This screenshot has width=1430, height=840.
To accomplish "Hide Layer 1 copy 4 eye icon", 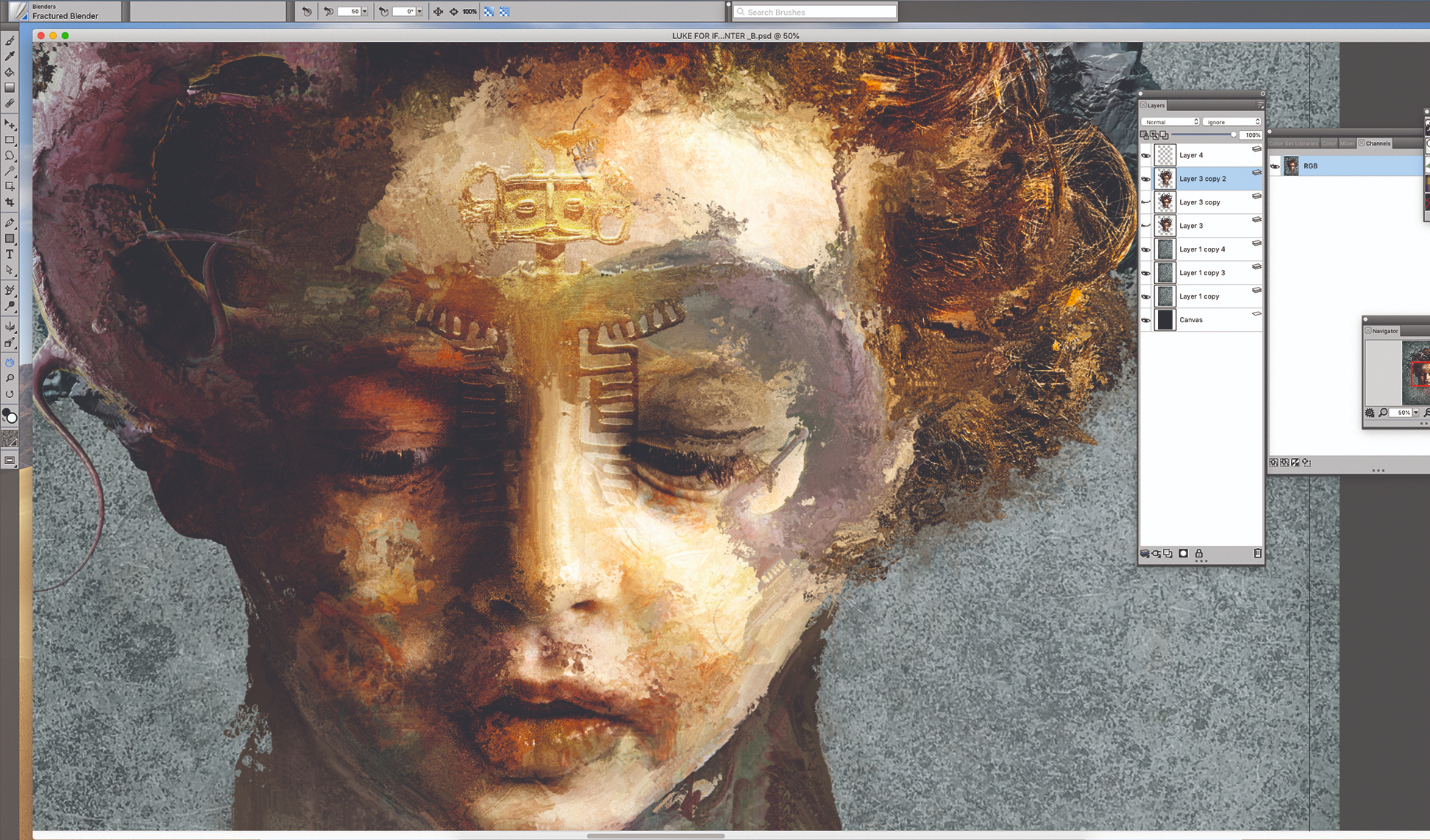I will (x=1145, y=249).
